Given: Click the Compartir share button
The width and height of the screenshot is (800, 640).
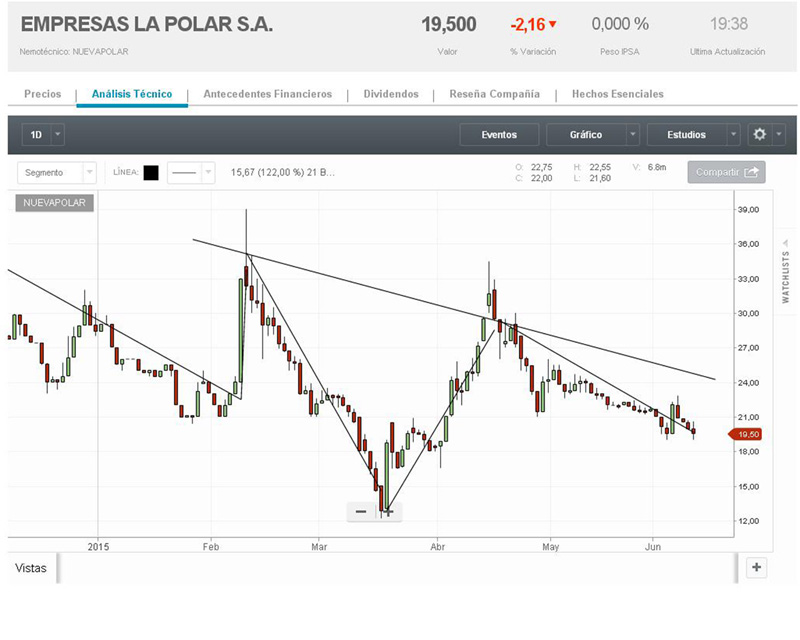Looking at the screenshot, I should (x=727, y=173).
